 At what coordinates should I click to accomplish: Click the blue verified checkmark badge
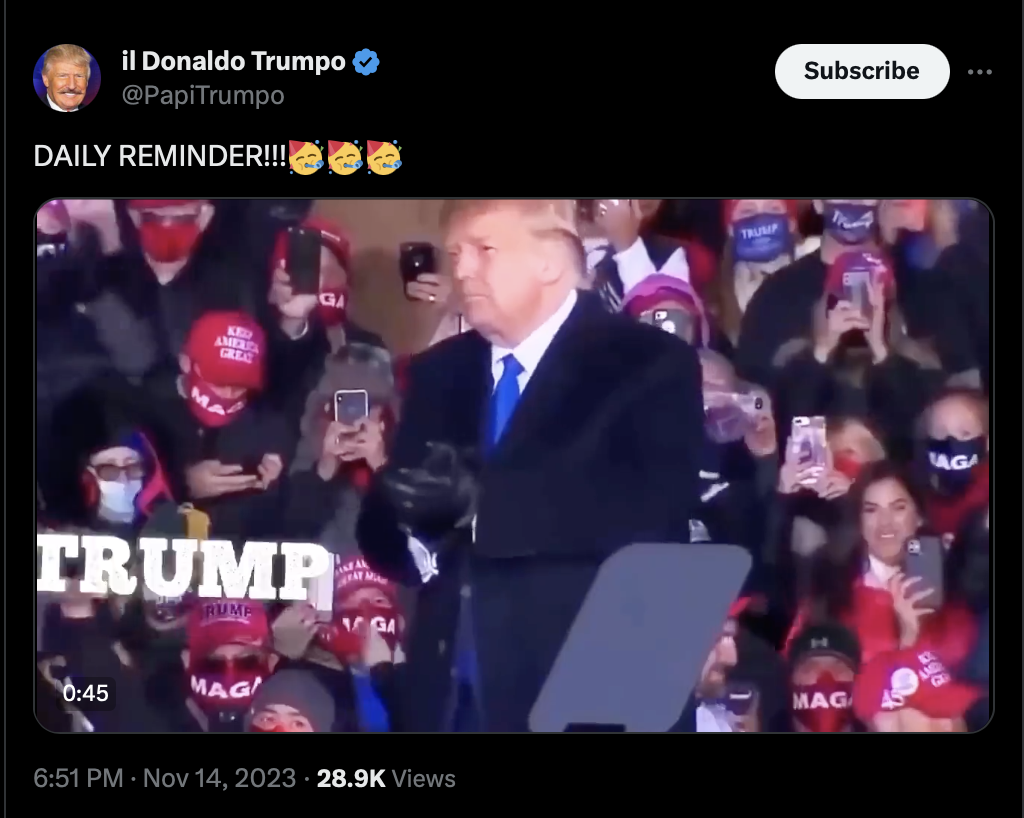(x=366, y=62)
